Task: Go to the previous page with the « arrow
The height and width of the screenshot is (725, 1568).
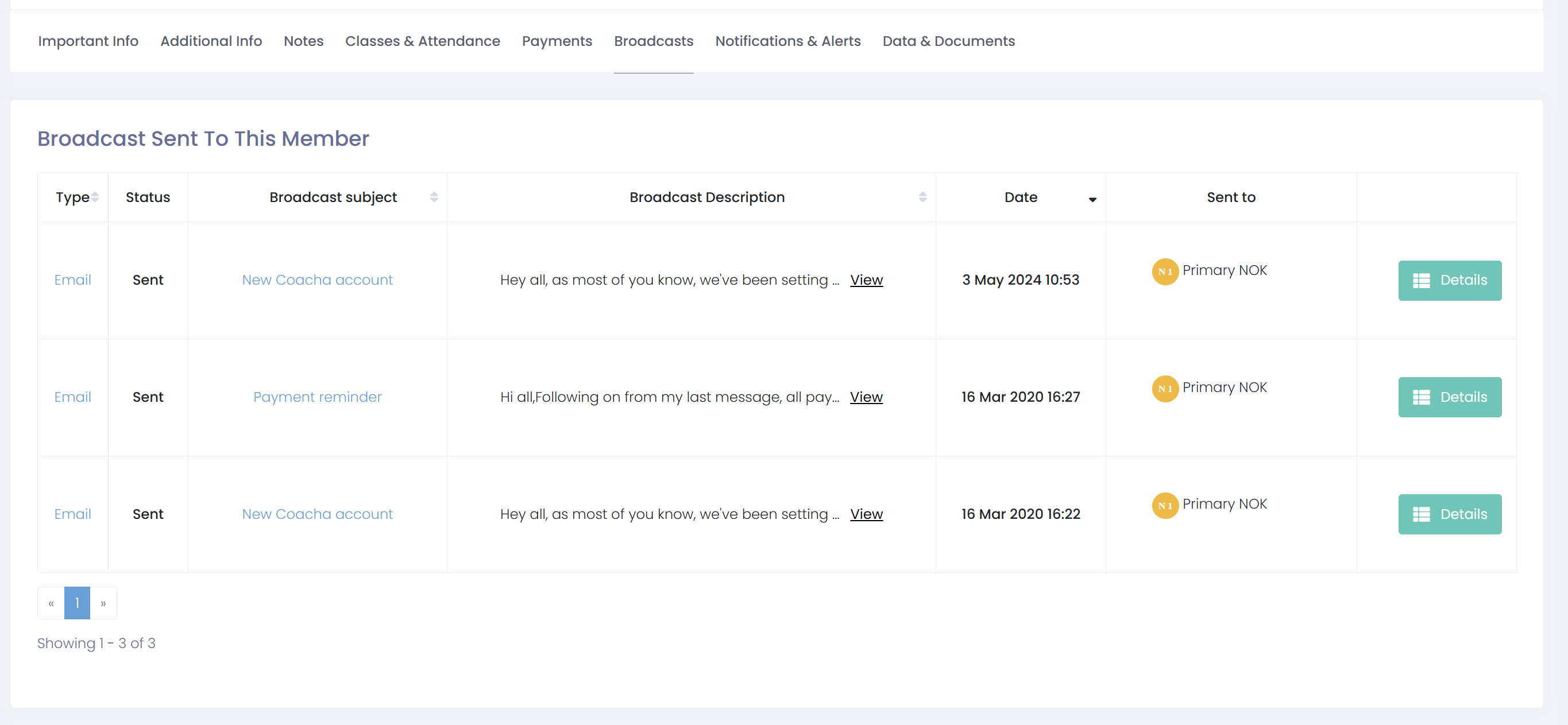Action: (x=51, y=603)
